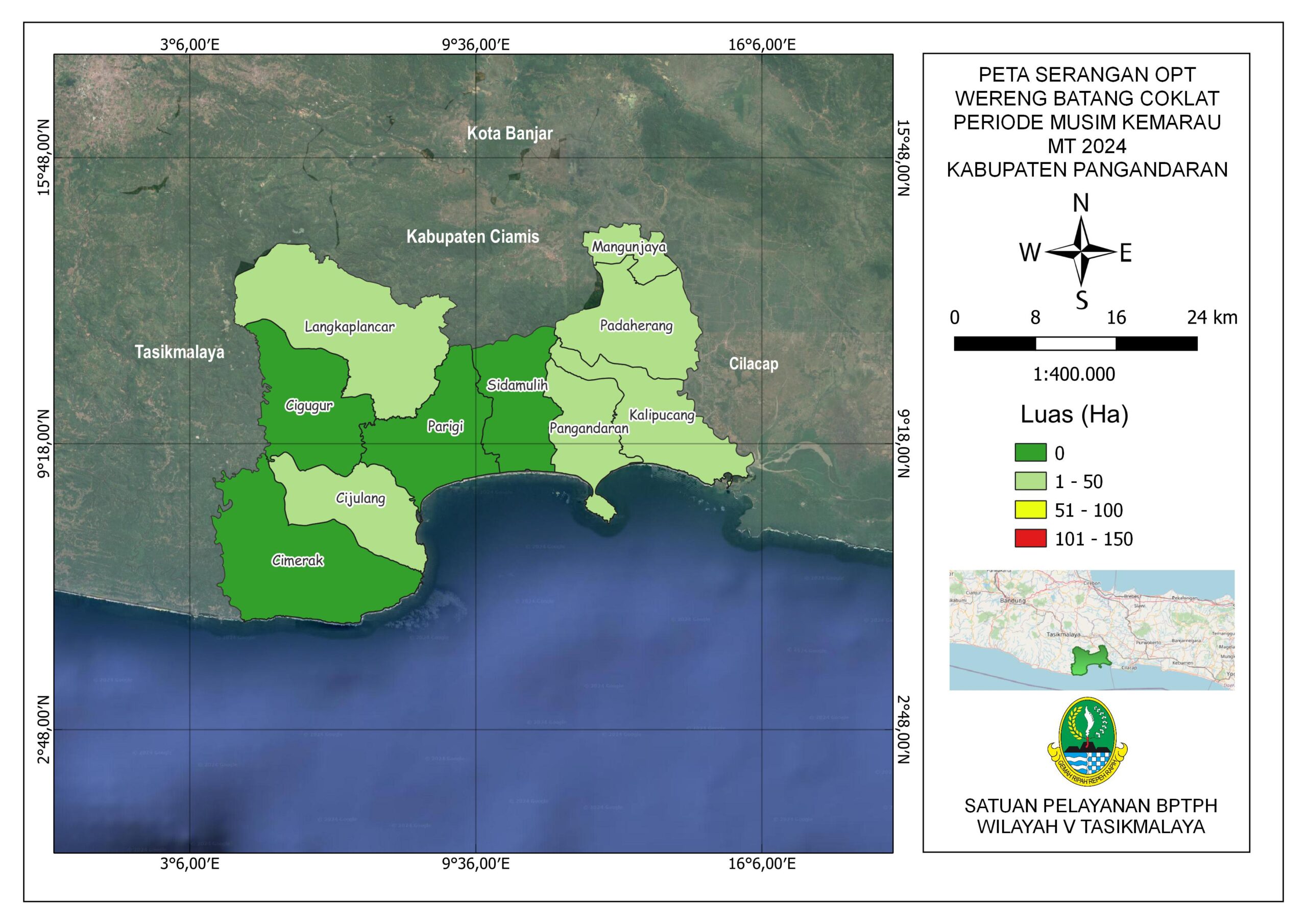Click the Kalipucang district label

(x=662, y=415)
